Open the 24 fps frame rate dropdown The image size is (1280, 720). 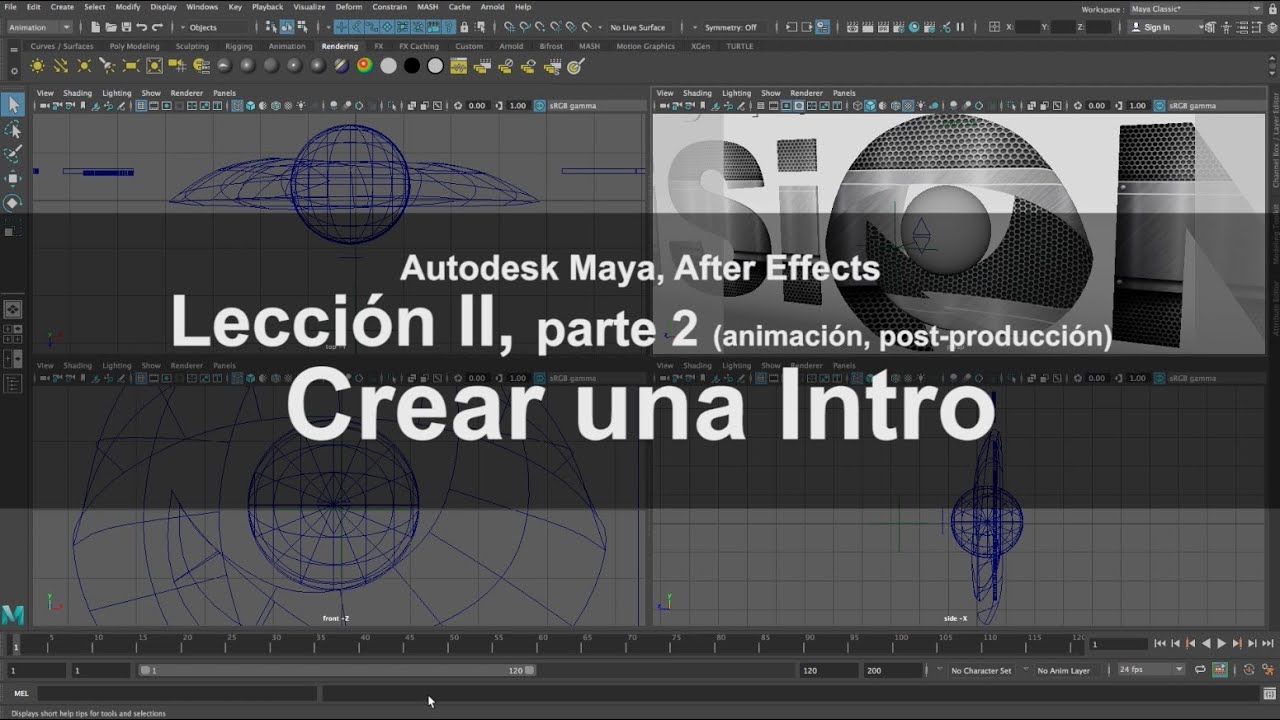1150,670
